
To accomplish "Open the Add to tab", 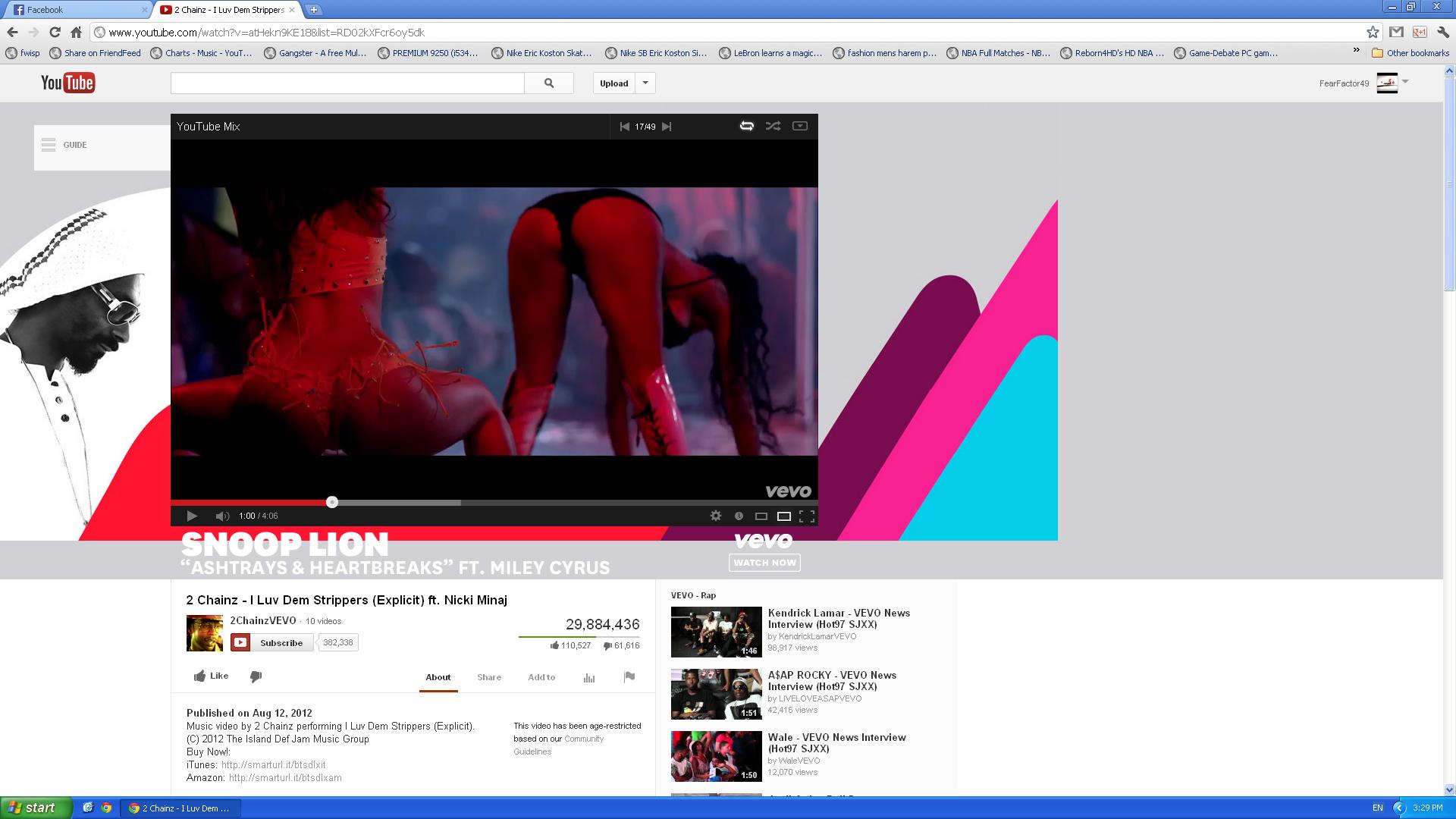I will 541,677.
